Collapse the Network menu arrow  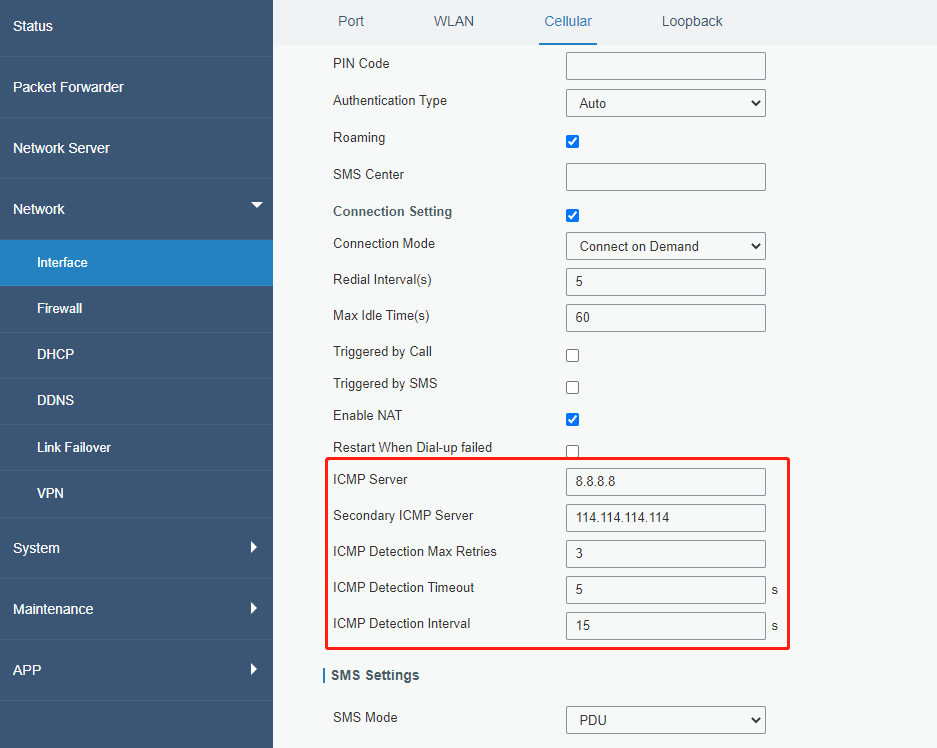click(x=256, y=206)
